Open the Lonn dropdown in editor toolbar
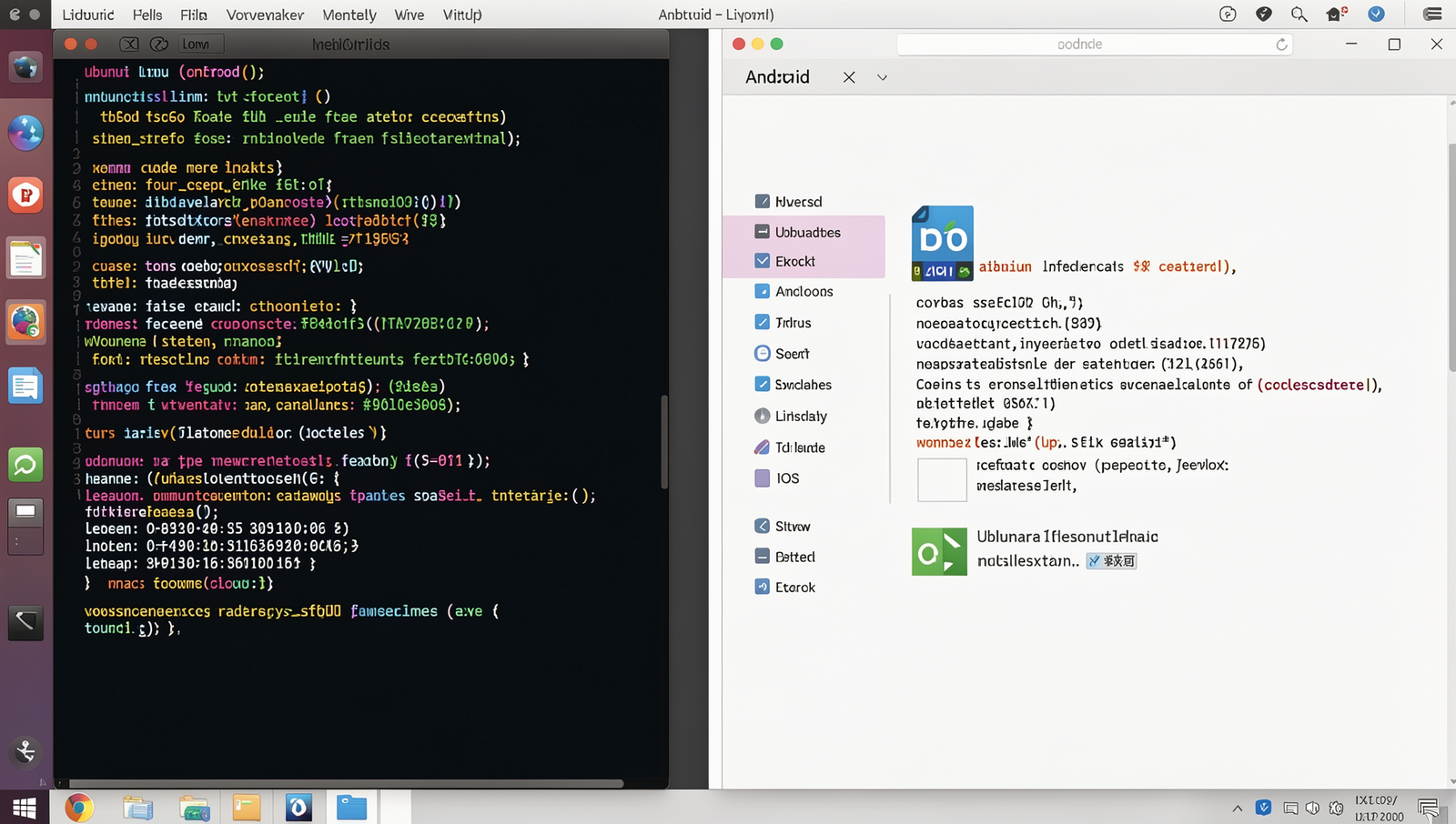 click(x=199, y=44)
